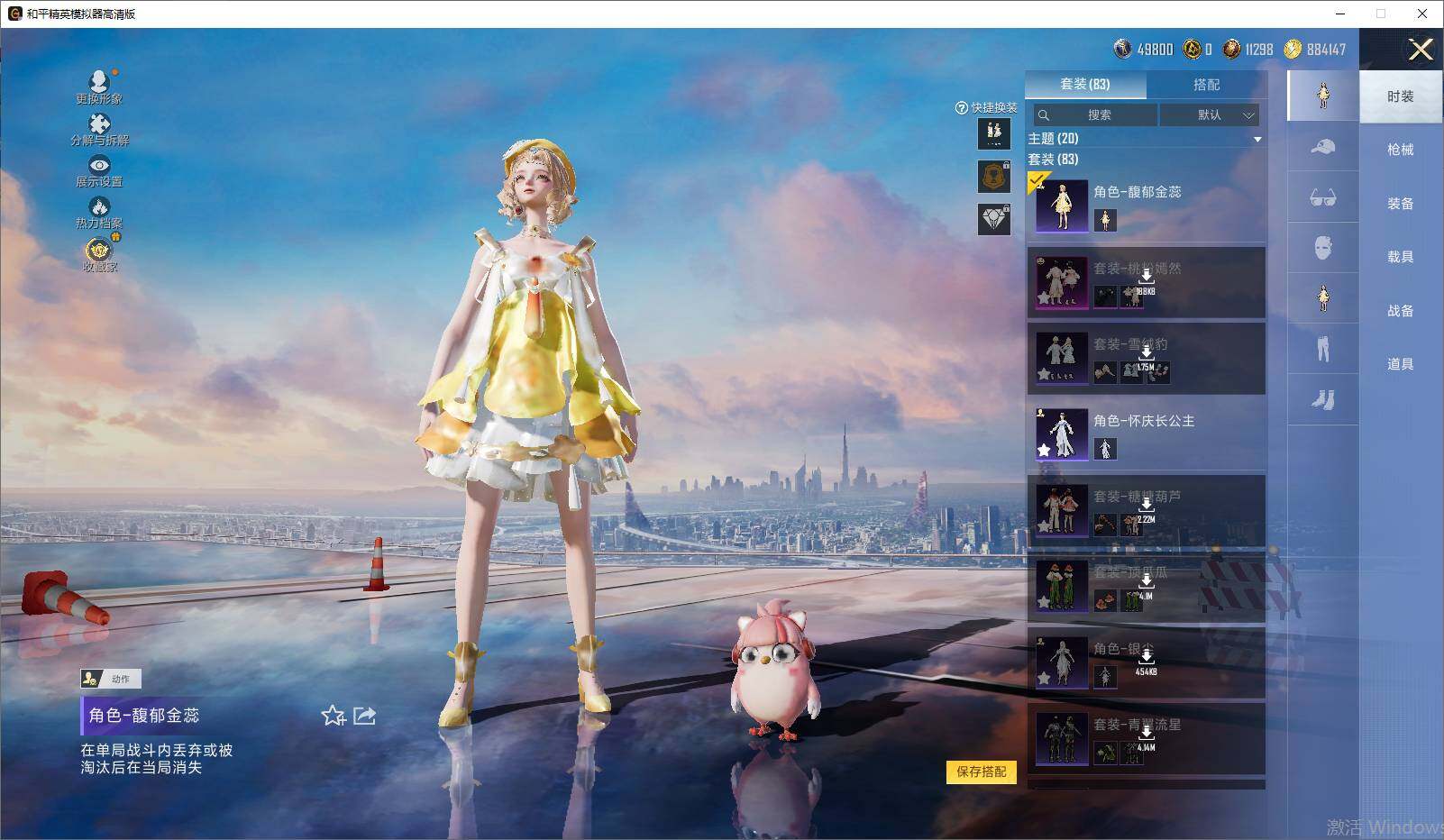
Task: Click the 快捷换装 help question mark
Action: click(961, 108)
